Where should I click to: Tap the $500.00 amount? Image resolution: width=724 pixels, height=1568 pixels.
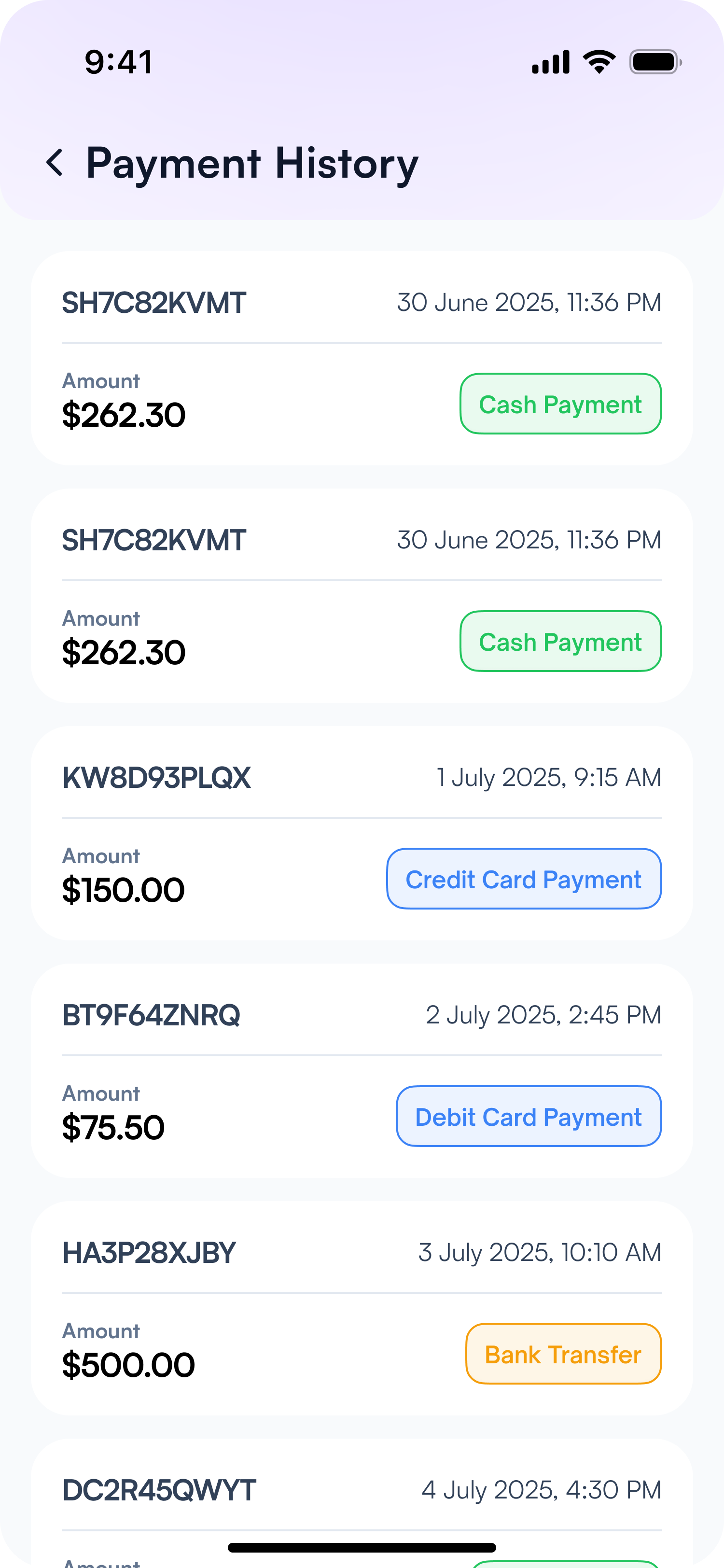(x=128, y=1365)
